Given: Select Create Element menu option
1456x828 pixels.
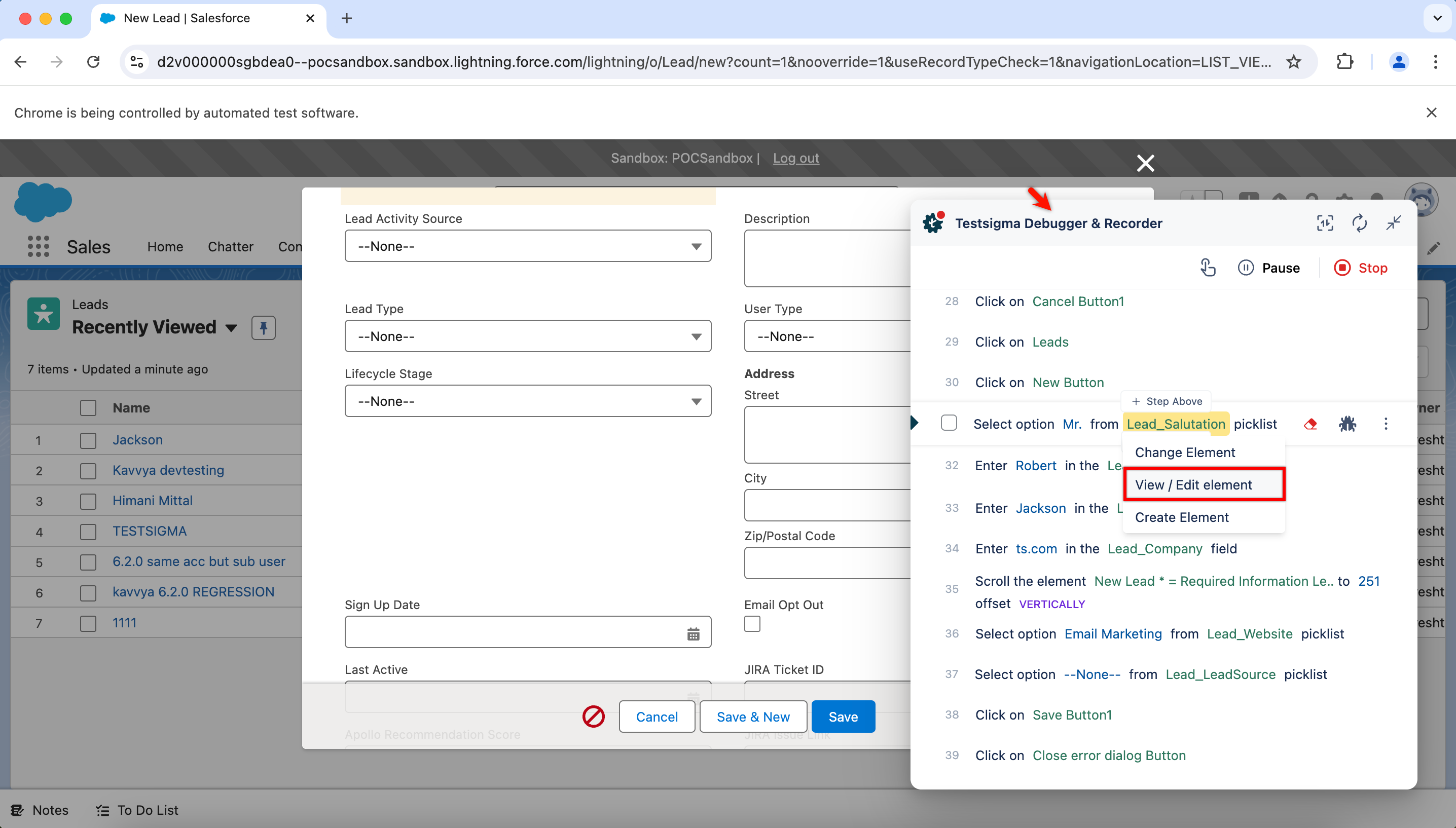Looking at the screenshot, I should point(1182,517).
